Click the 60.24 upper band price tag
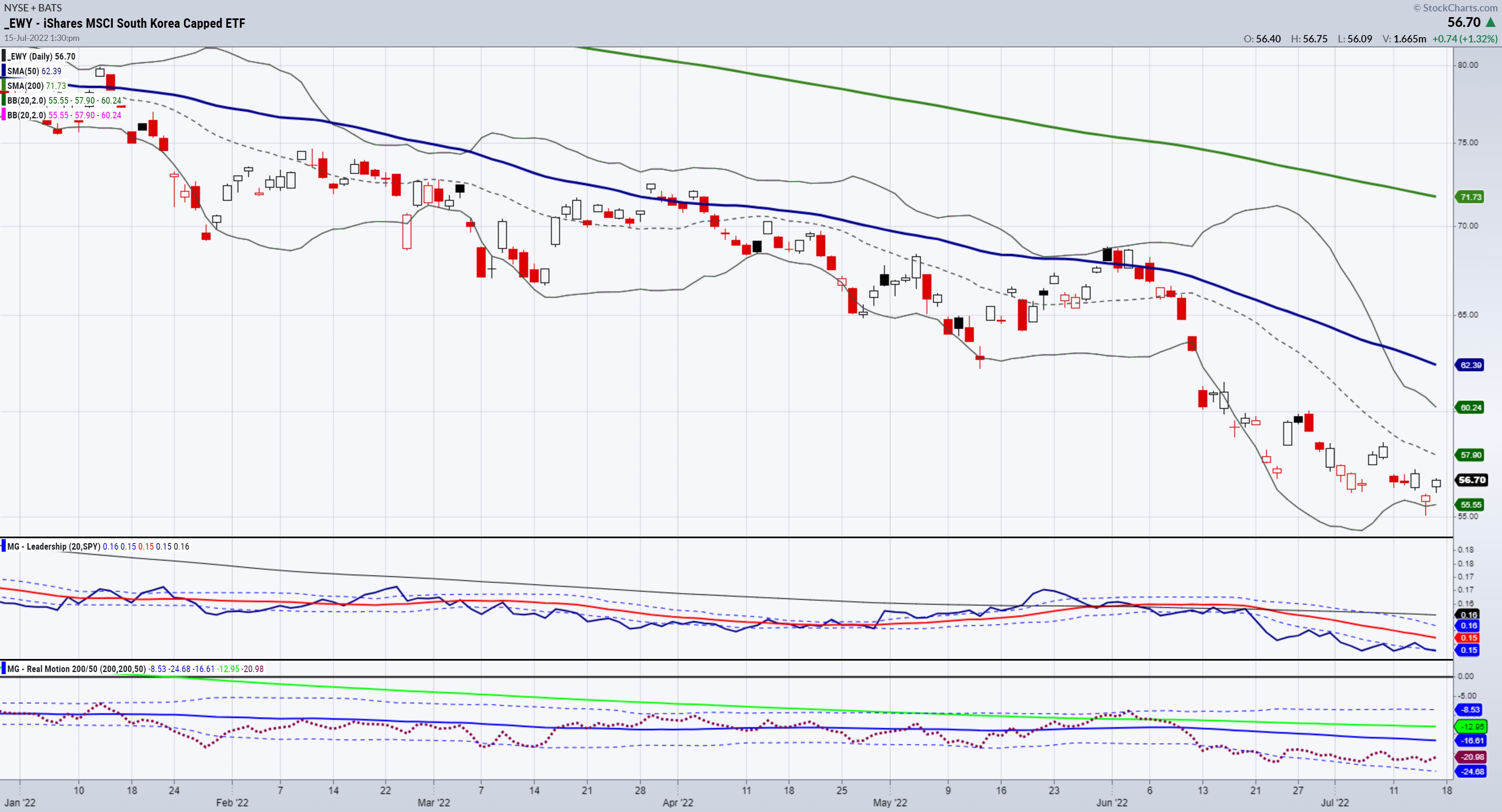This screenshot has height=812, width=1502. tap(1471, 408)
